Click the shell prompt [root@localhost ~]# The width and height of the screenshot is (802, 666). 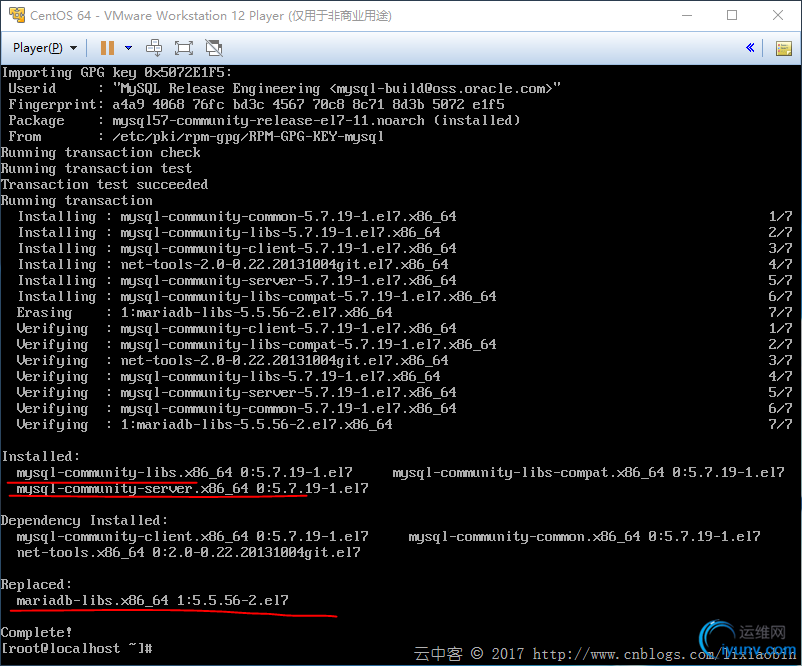click(x=77, y=648)
